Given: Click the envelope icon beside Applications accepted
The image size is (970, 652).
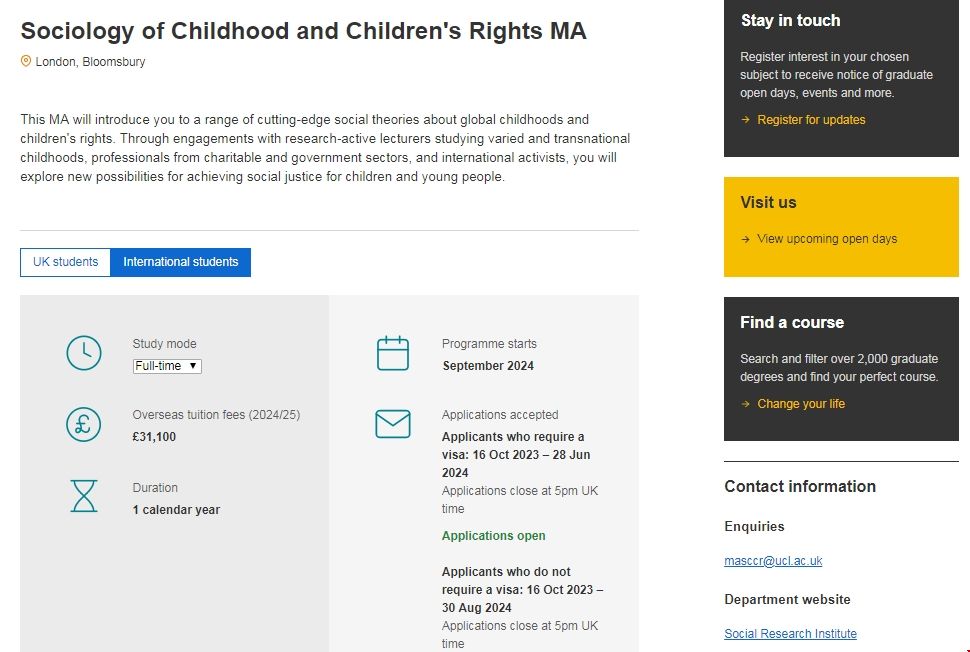Looking at the screenshot, I should pos(393,424).
